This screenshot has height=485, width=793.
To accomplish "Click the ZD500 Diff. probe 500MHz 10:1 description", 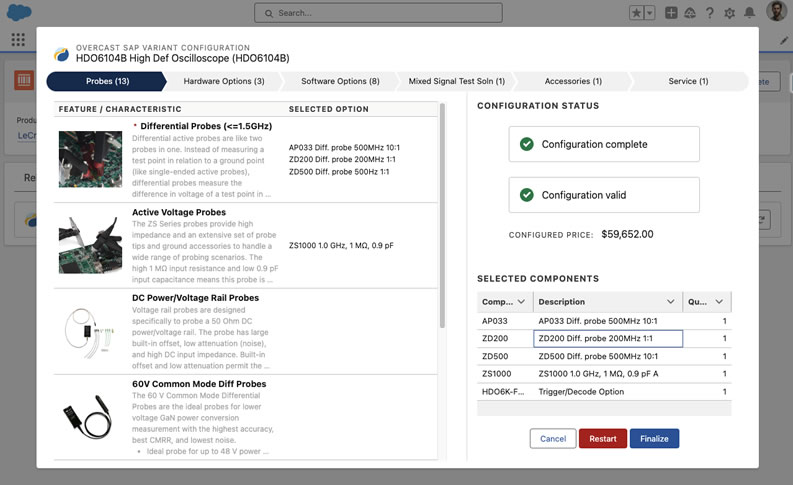I will point(598,356).
